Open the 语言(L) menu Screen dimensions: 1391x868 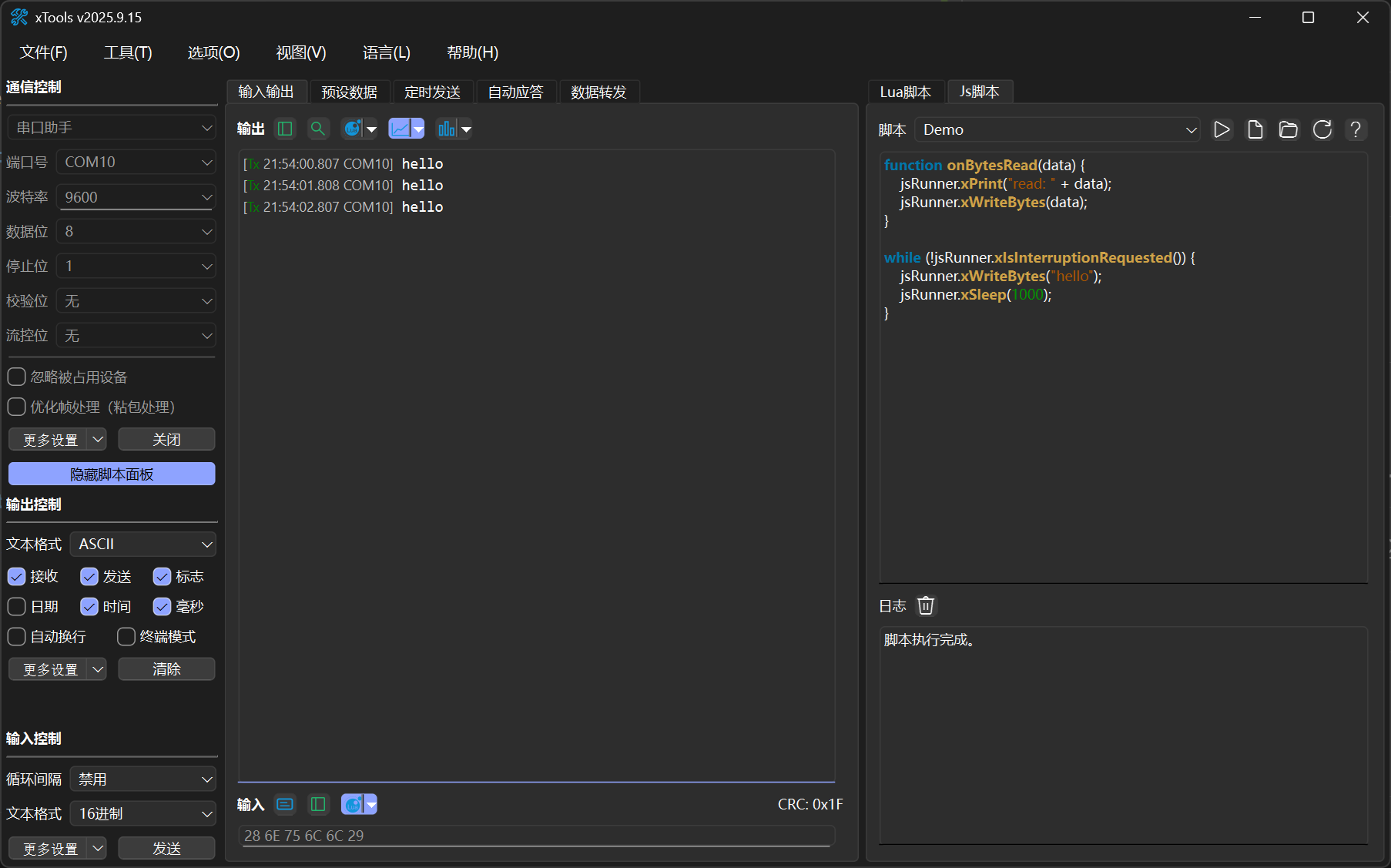coord(387,52)
